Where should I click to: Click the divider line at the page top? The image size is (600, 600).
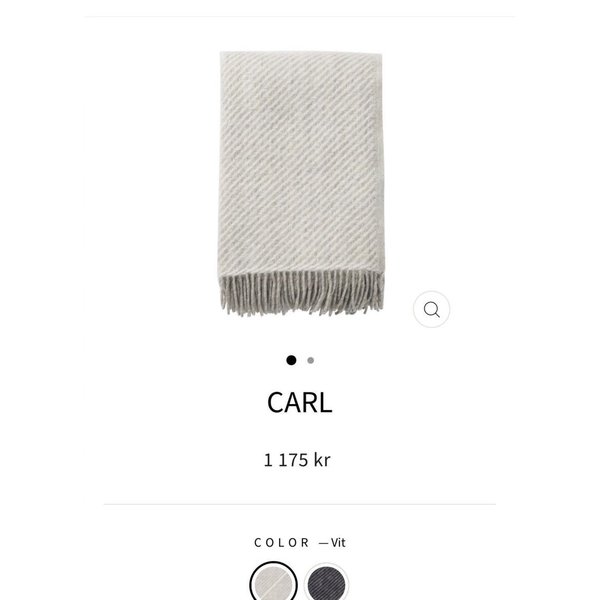(x=300, y=16)
